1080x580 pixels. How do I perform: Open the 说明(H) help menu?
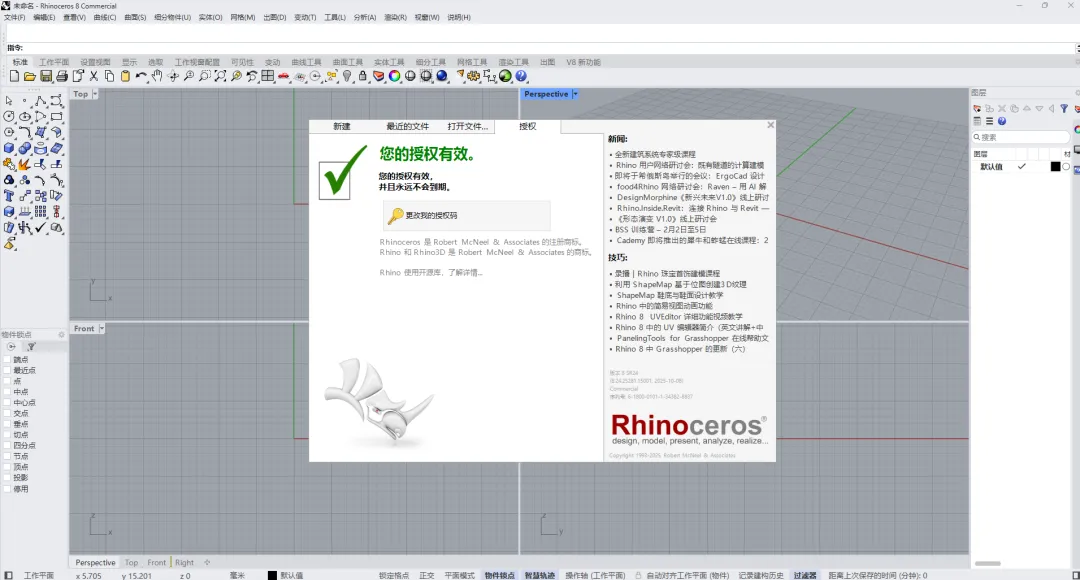[x=459, y=17]
